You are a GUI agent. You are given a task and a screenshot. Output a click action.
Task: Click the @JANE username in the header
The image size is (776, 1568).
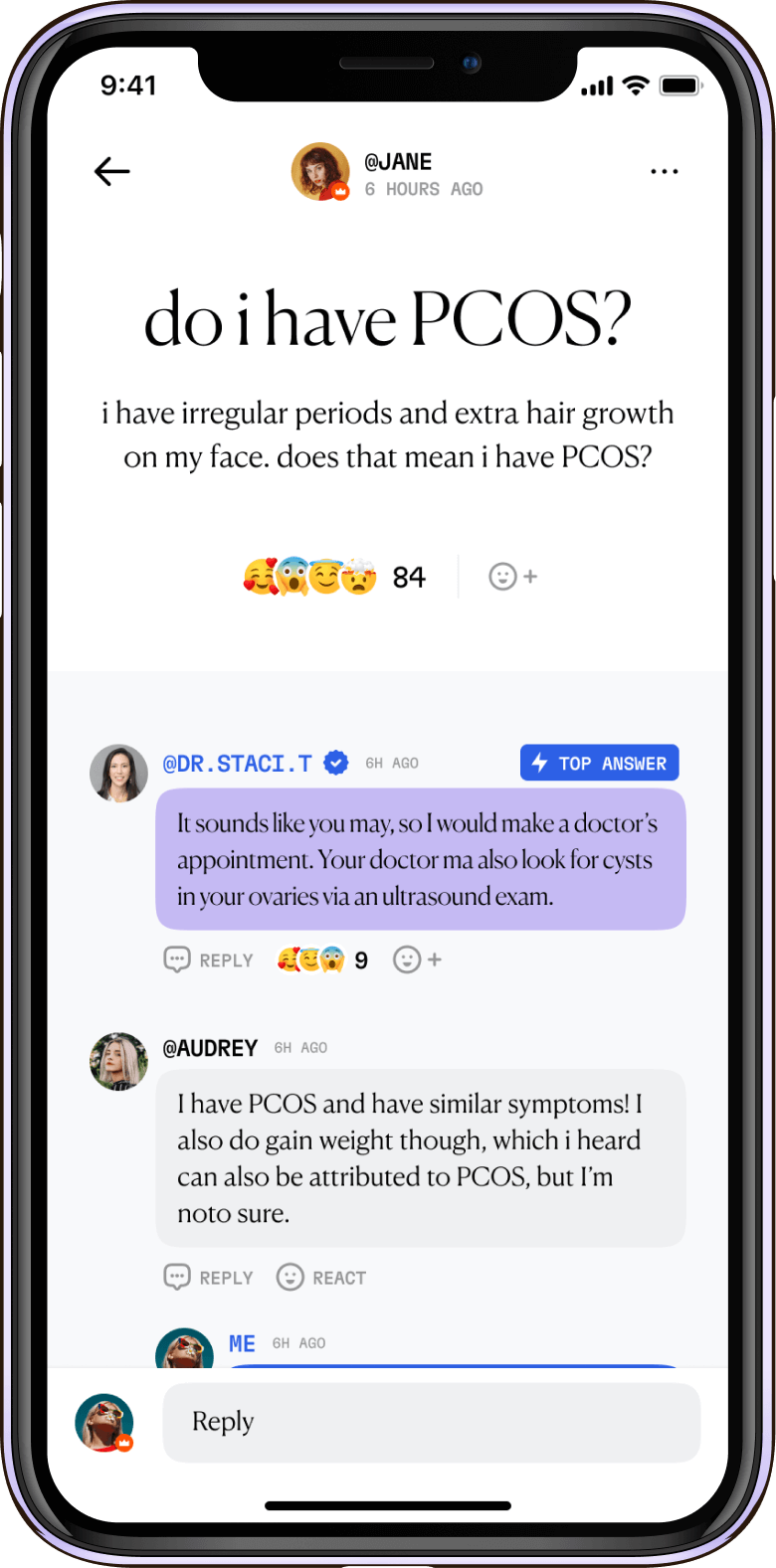[x=398, y=162]
